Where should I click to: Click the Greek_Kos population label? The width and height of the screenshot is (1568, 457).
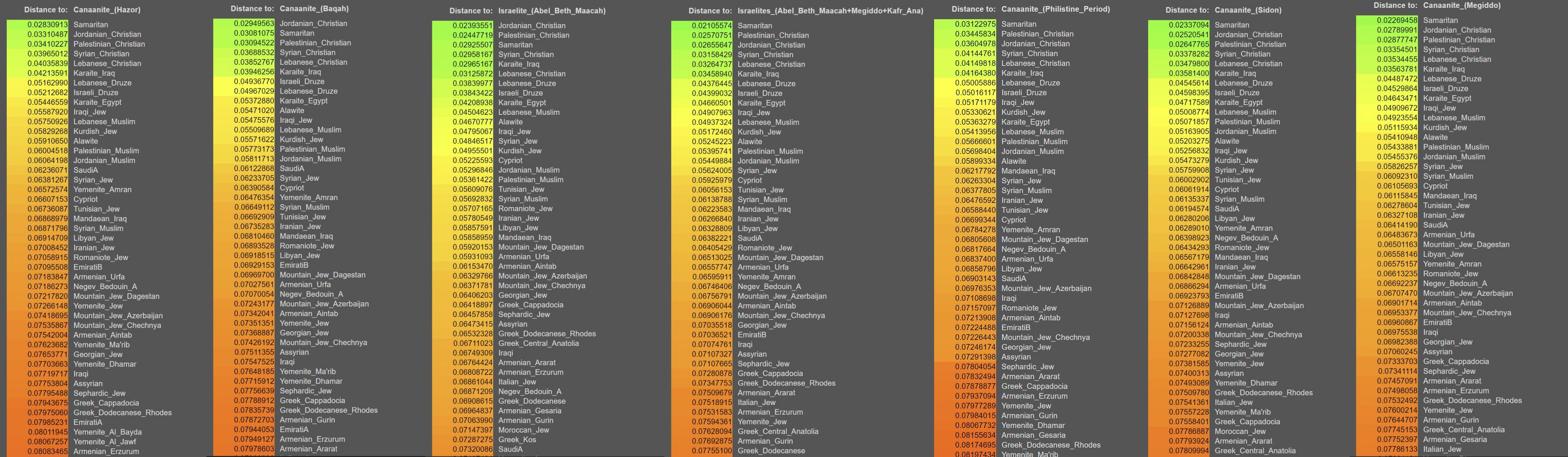(x=517, y=439)
